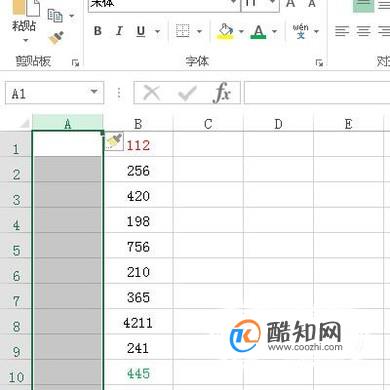The height and width of the screenshot is (390, 390).
Task: Click the Insert Function fx button
Action: click(x=222, y=92)
